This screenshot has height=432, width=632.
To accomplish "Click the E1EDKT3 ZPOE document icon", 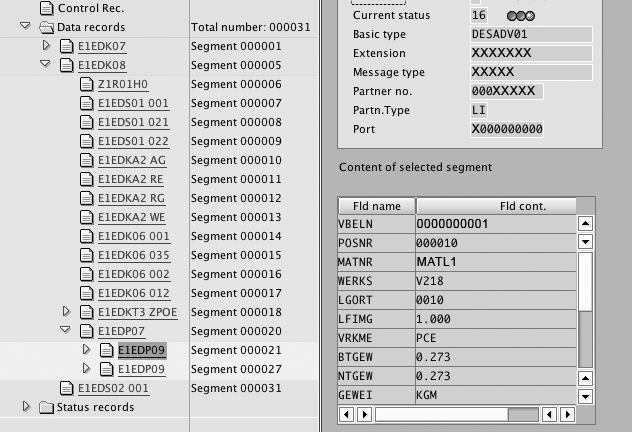I will tap(87, 312).
